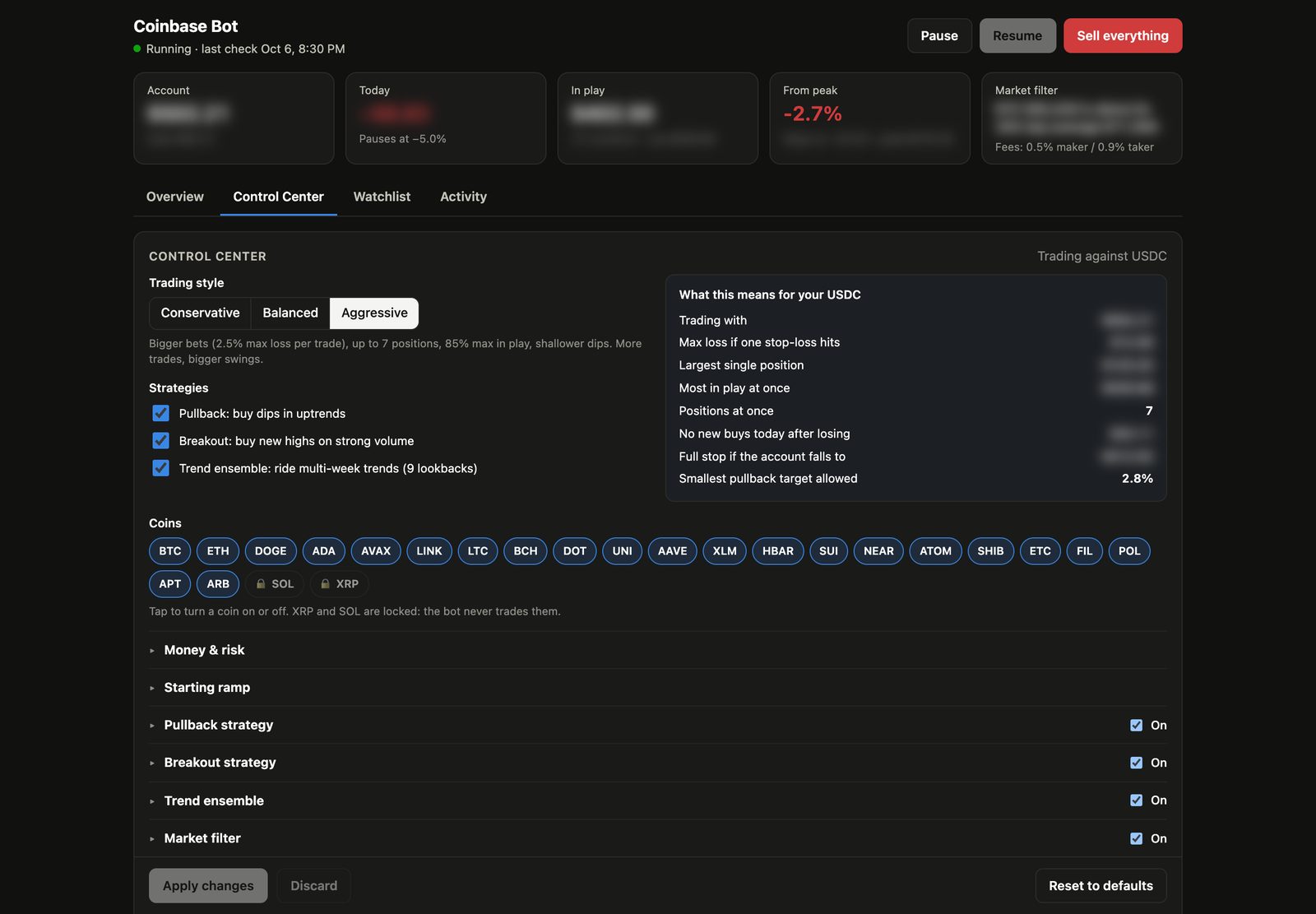Toggle the Breakout strategy On checkbox
Image resolution: width=1316 pixels, height=914 pixels.
1136,763
